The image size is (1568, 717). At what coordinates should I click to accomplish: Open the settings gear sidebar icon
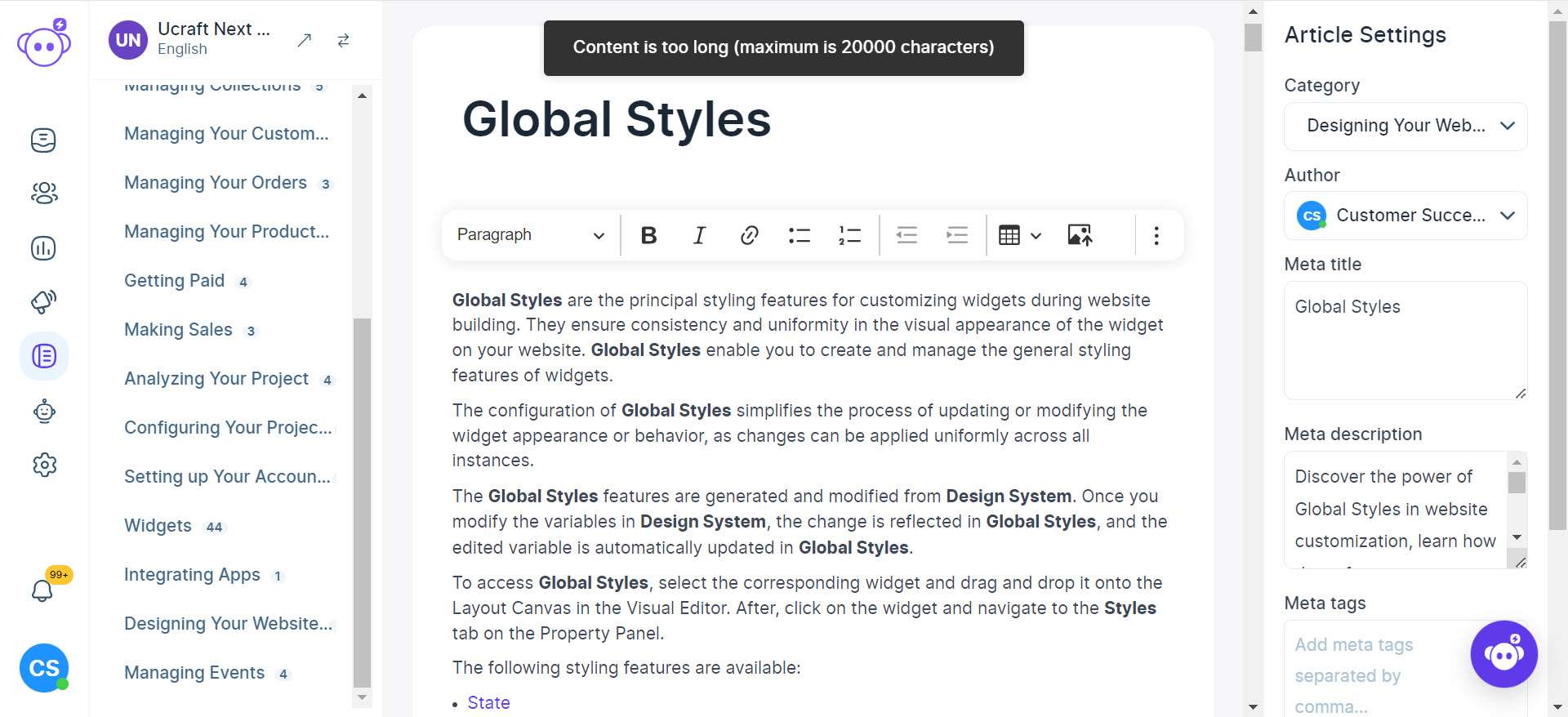44,465
